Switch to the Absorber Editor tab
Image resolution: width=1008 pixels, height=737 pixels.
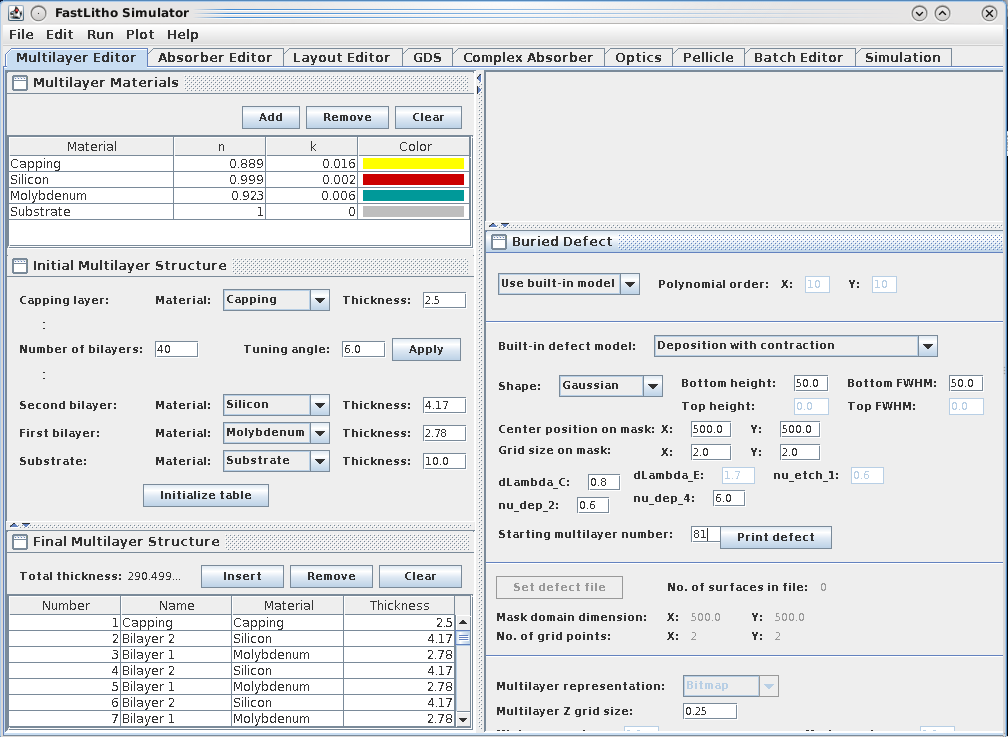click(x=215, y=58)
